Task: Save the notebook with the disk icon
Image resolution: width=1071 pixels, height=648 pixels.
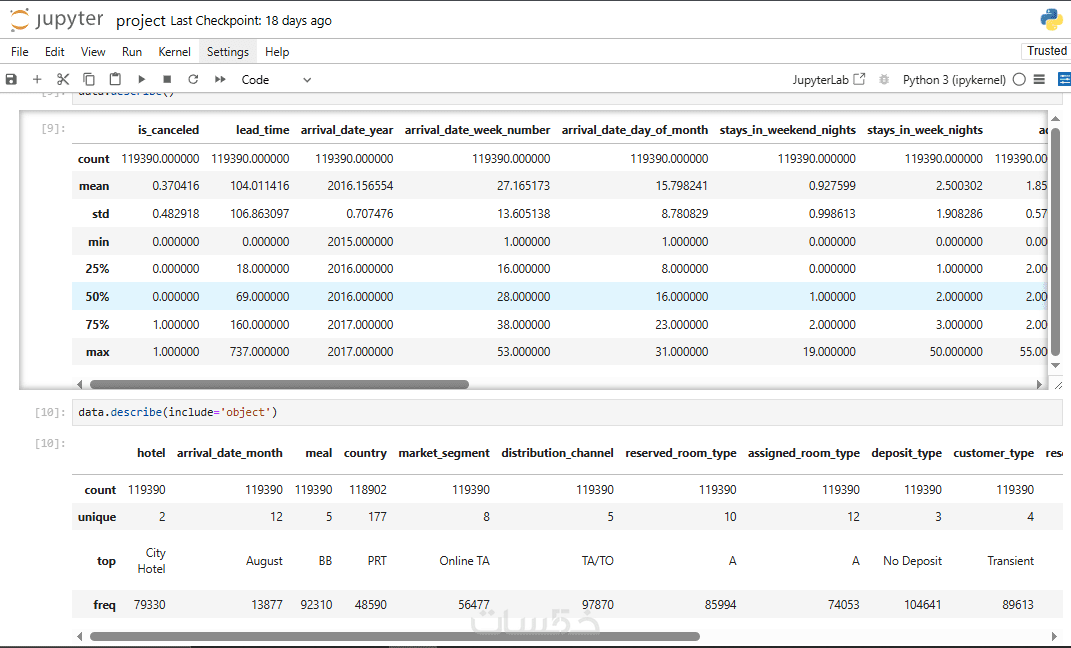Action: [x=11, y=79]
